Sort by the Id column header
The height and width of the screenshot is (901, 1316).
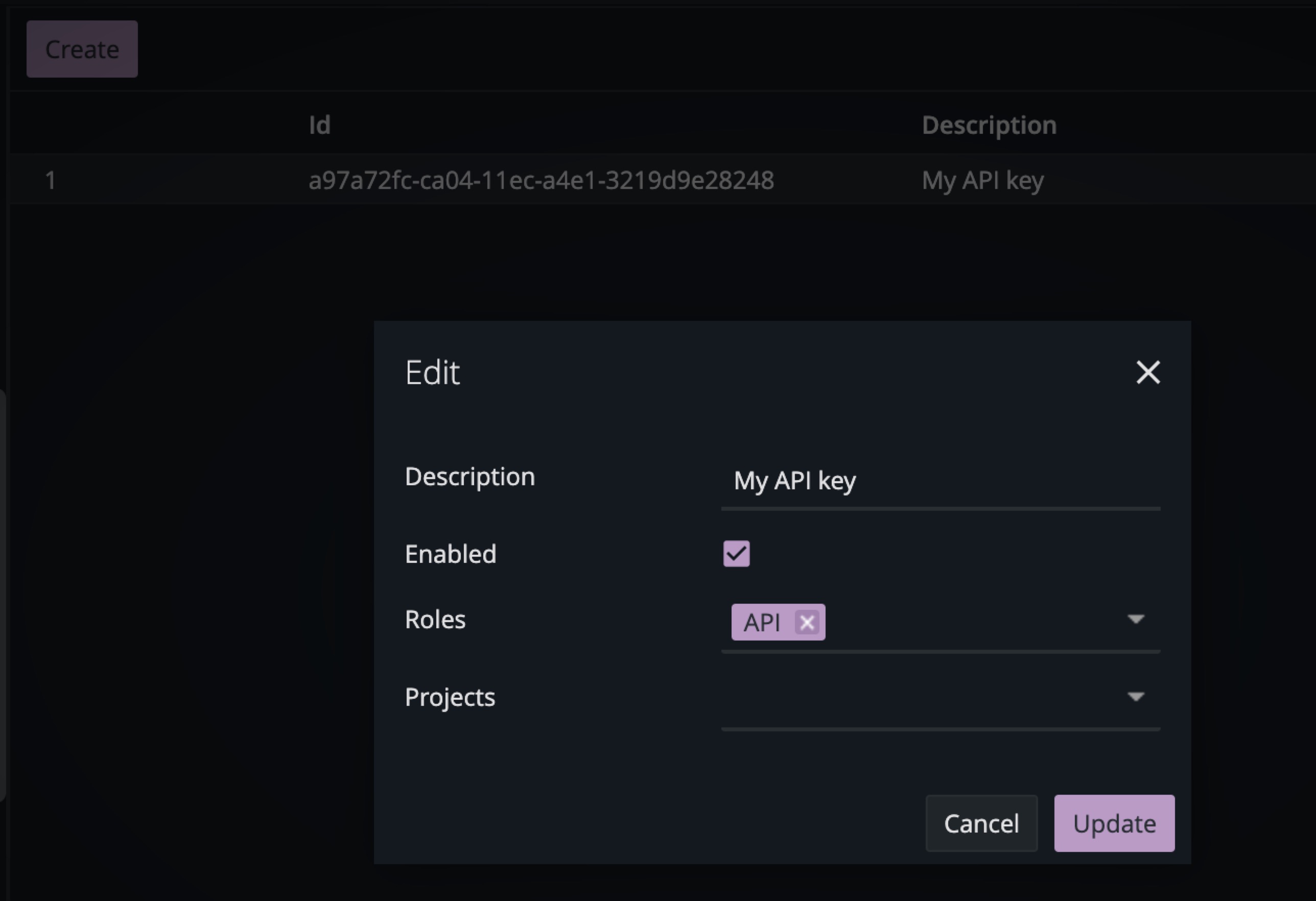[x=319, y=125]
